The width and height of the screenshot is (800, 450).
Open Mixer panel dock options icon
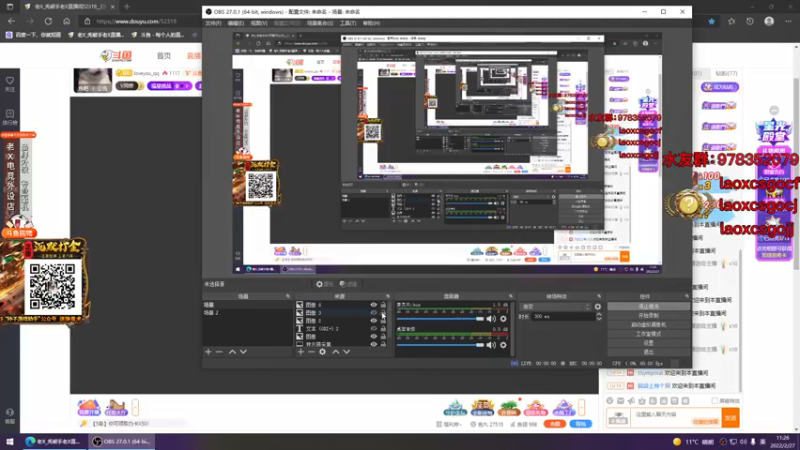[x=511, y=296]
